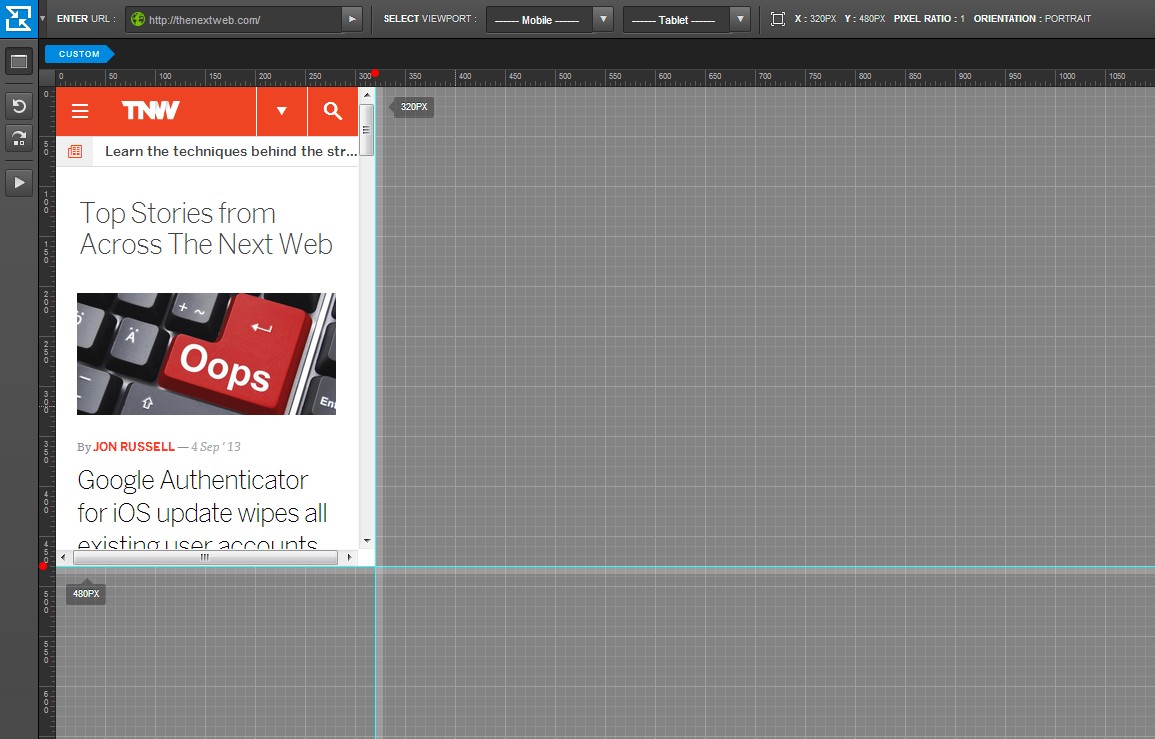This screenshot has height=739, width=1155.
Task: Click the browser window icon in left sidebar
Action: pos(18,62)
